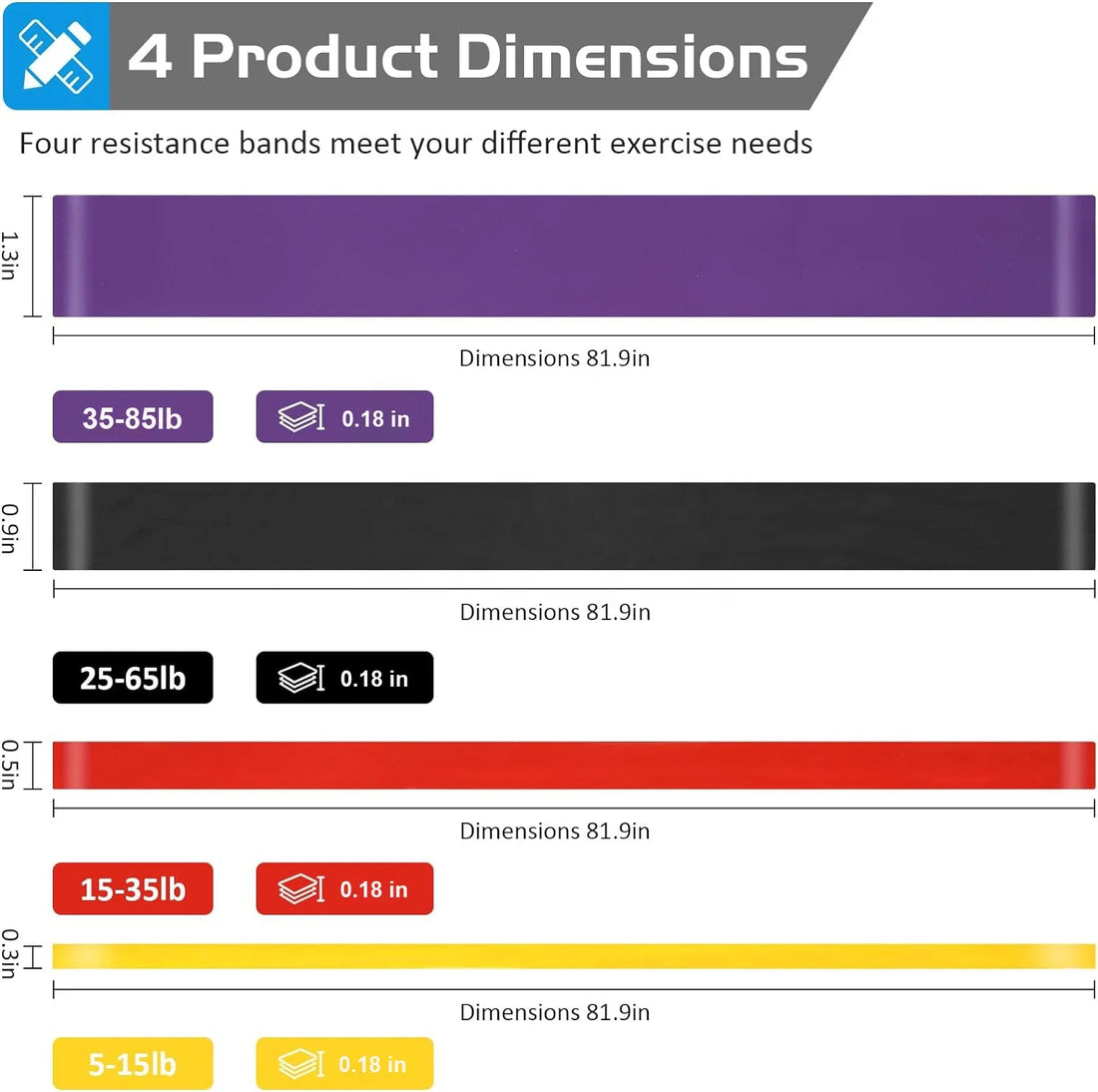Choose the yellow 5-15lb badge
Image resolution: width=1098 pixels, height=1092 pixels.
pyautogui.click(x=133, y=1064)
